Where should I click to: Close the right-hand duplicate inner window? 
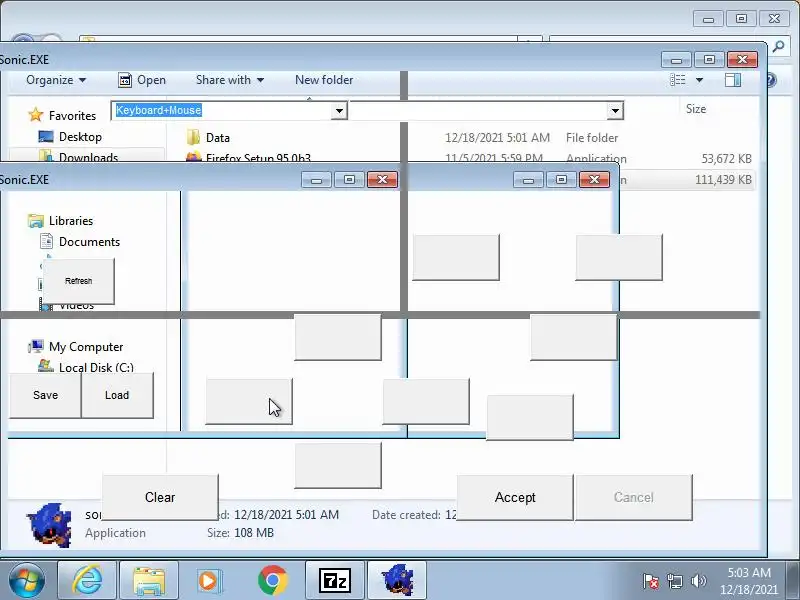coord(594,180)
